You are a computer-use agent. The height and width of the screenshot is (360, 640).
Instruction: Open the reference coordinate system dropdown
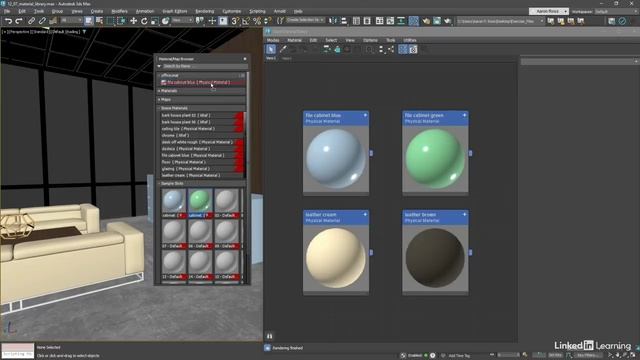[182, 20]
